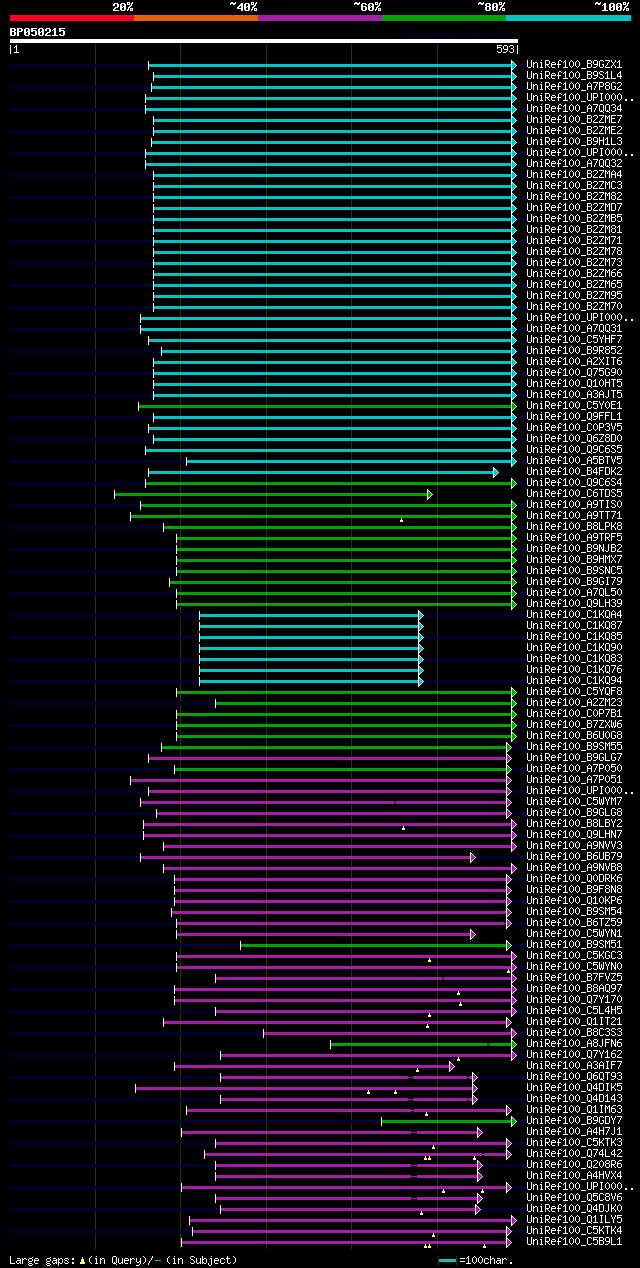Click the label UniRef100_Q7Y170
Image resolution: width=640 pixels, height=1268 pixels.
pyautogui.click(x=575, y=1000)
